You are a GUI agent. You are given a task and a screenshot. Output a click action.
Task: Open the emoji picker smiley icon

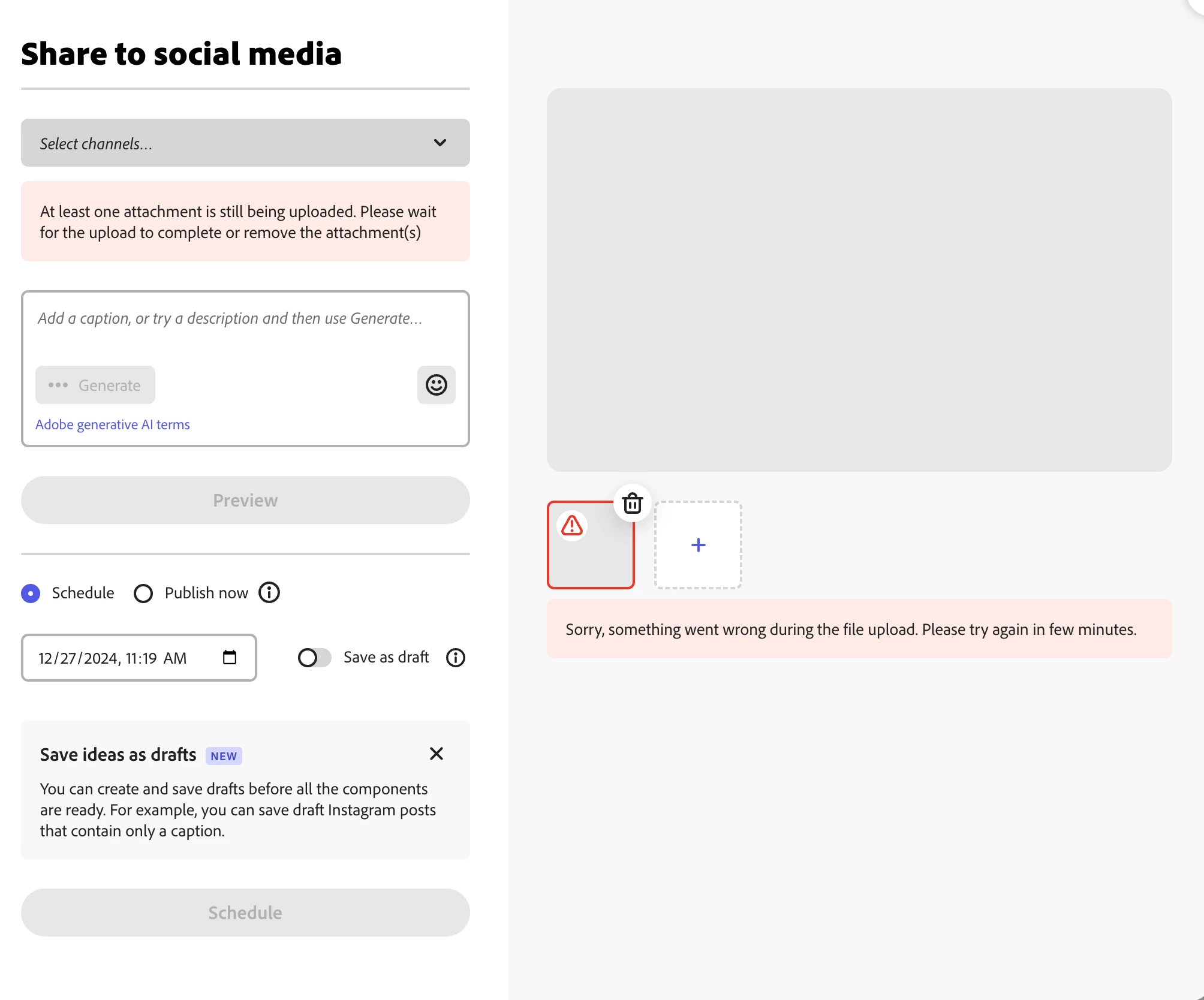pos(436,385)
